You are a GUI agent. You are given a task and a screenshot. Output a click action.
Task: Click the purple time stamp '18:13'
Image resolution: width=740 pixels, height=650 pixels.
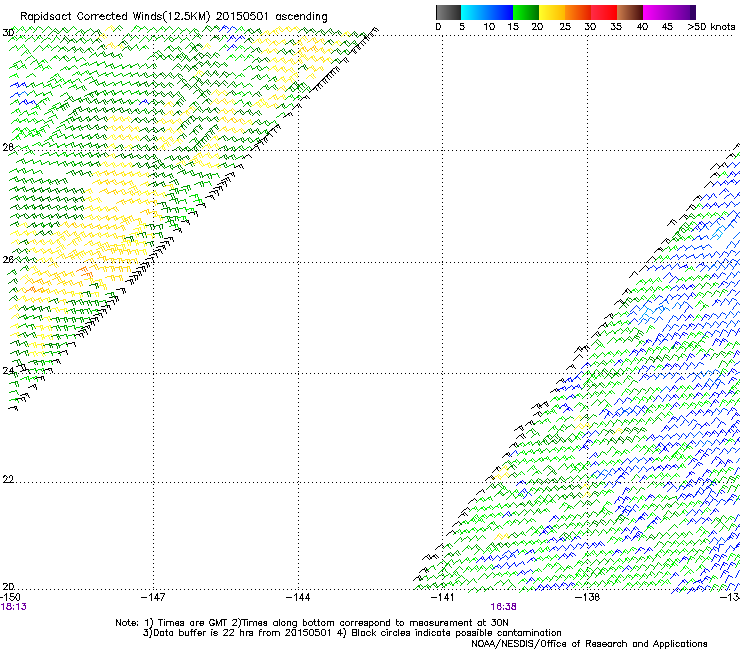coord(14,607)
